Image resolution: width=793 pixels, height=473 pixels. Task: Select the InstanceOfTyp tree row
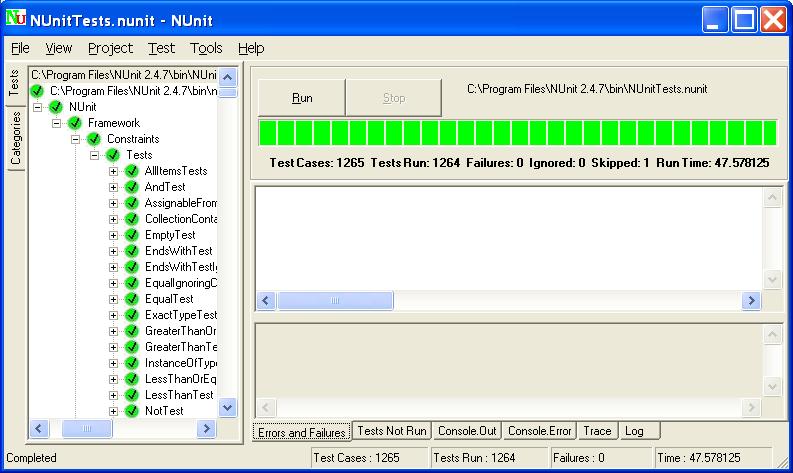coord(181,363)
